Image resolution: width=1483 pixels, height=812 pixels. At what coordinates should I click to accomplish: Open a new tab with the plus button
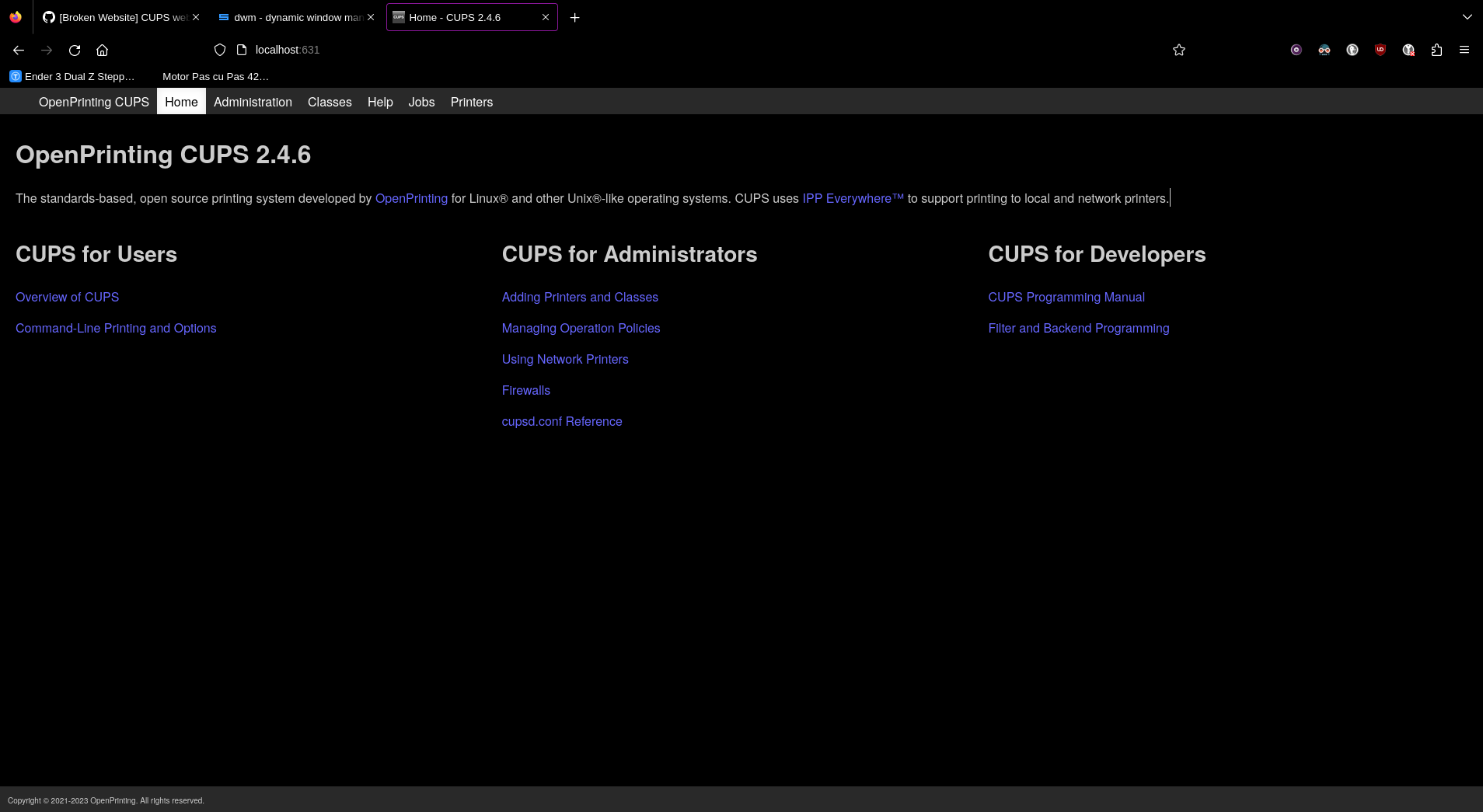coord(575,17)
